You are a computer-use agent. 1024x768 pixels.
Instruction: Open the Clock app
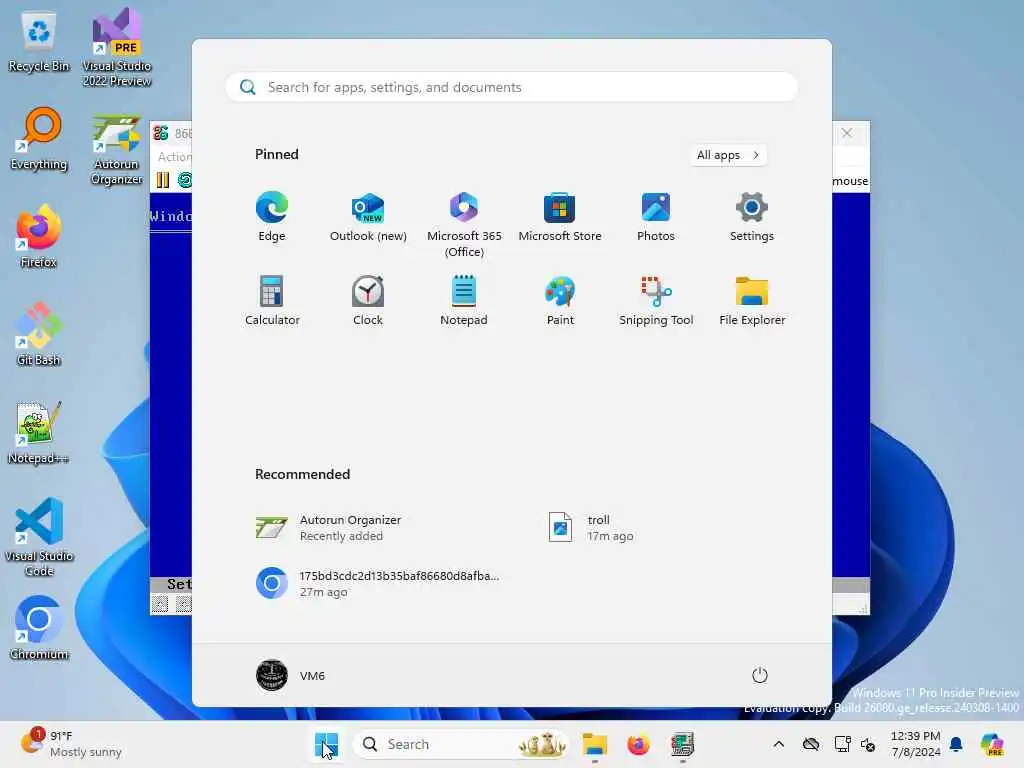(x=368, y=300)
